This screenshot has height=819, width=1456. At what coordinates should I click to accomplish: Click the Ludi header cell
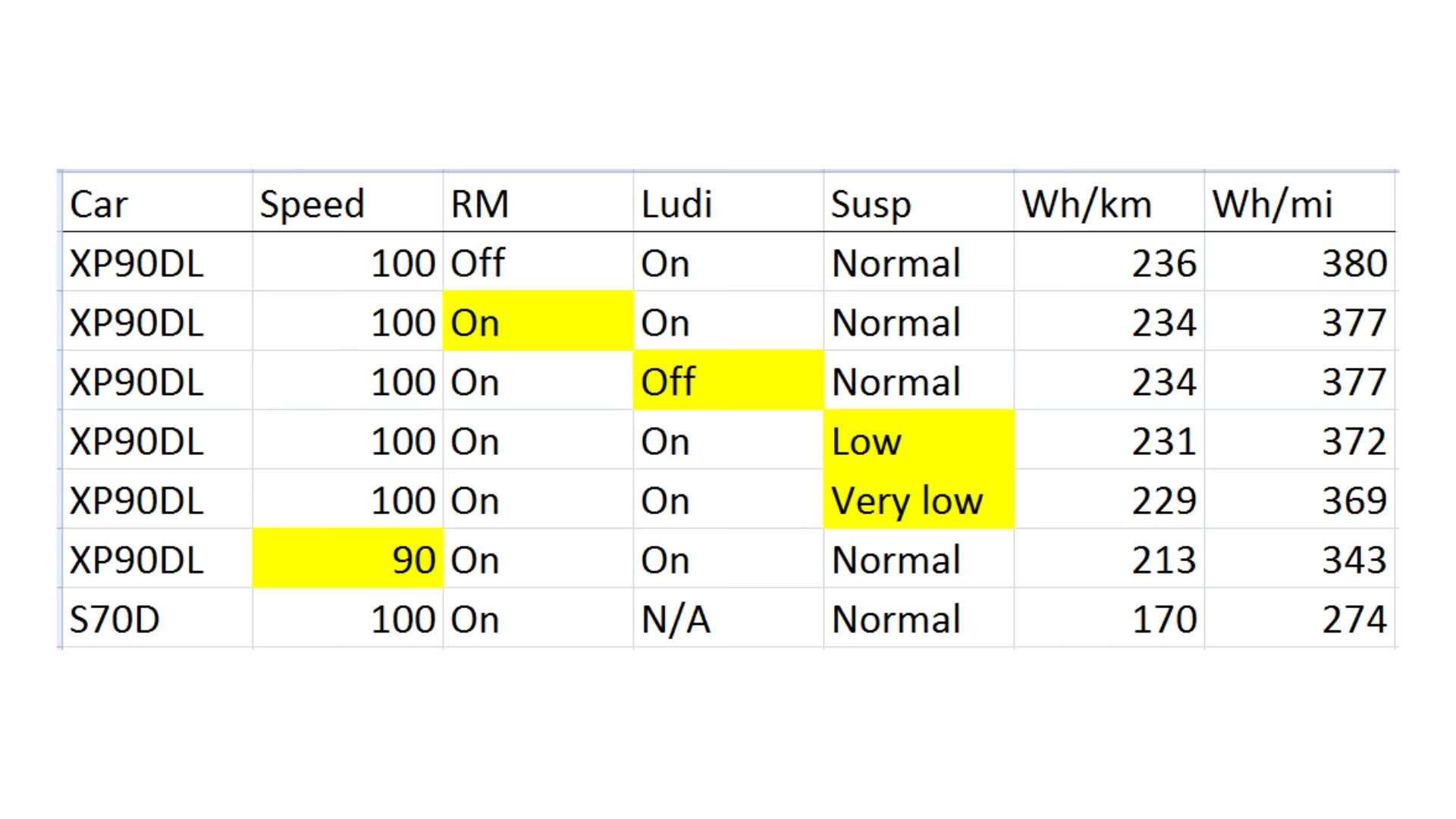[728, 202]
